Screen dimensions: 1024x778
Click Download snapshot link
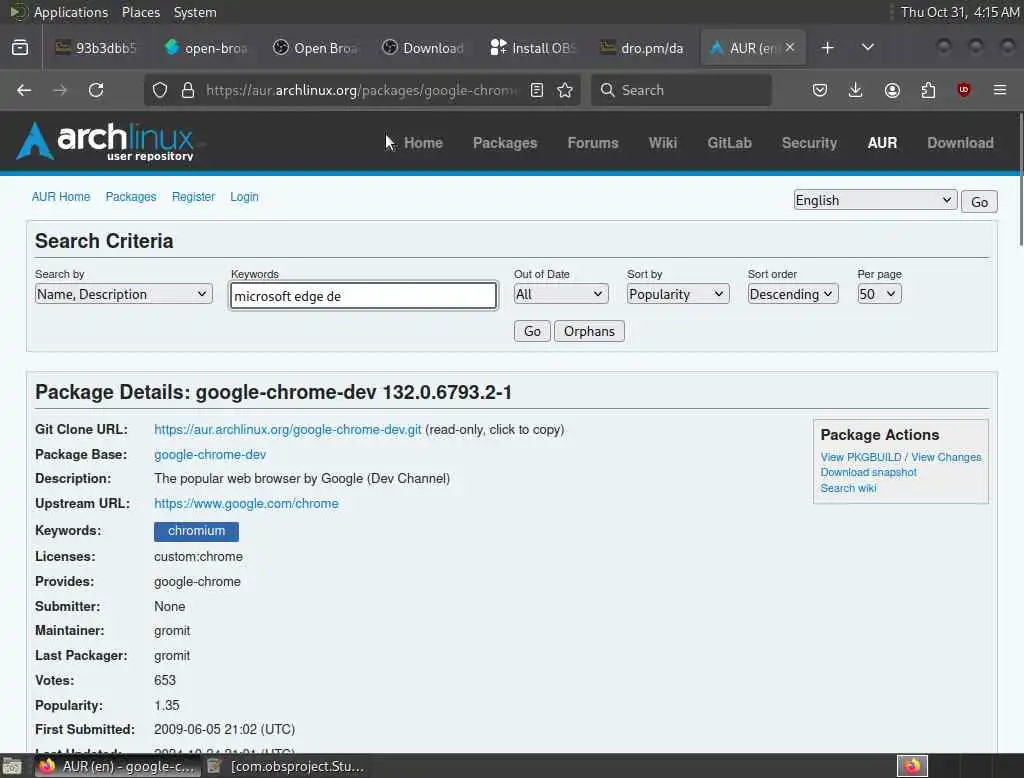click(x=869, y=472)
